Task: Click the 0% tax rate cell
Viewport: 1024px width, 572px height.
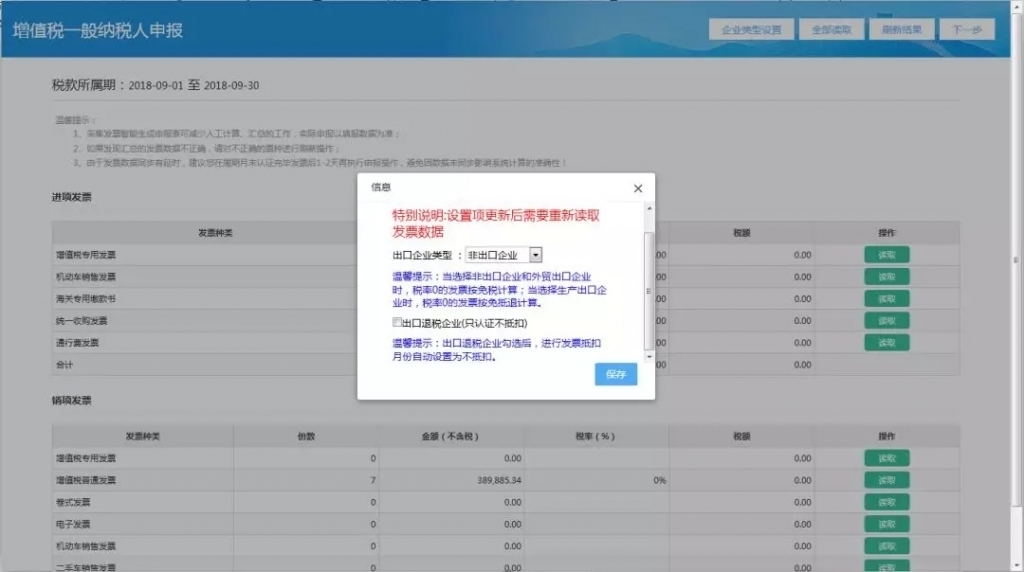Action: pos(660,480)
